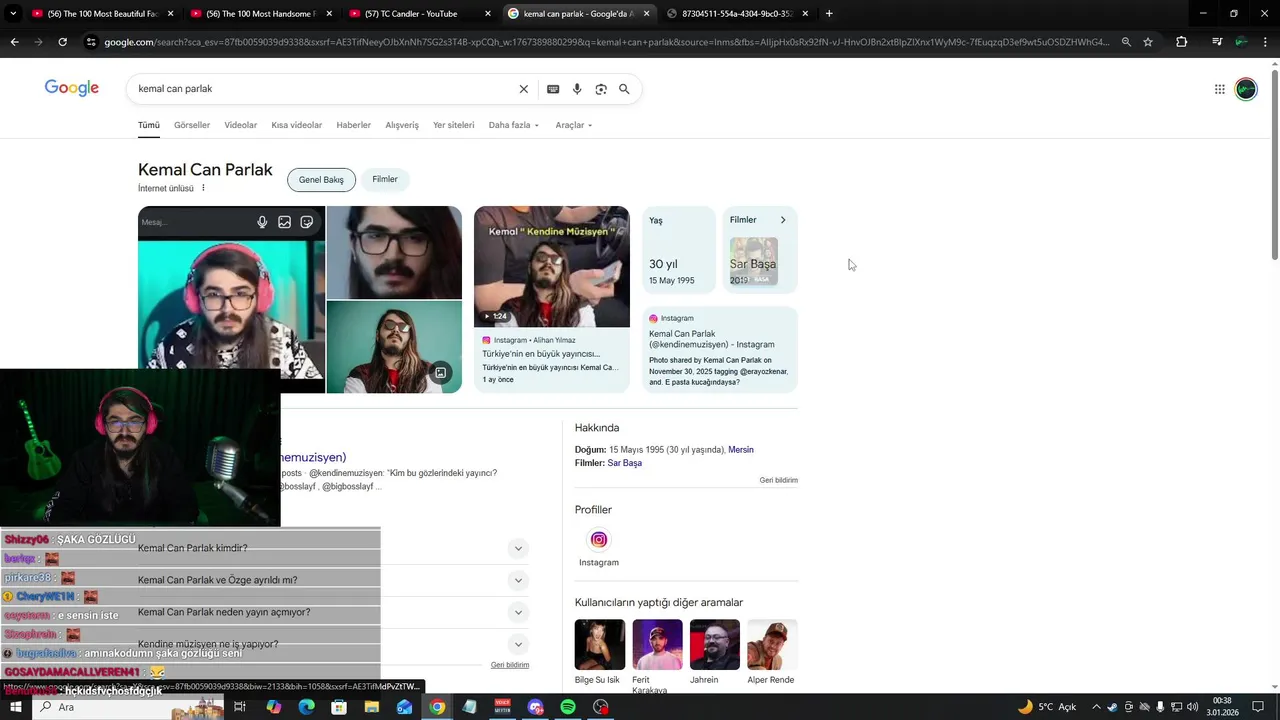1280x720 pixels.
Task: Expand 'Kendine müzisyen ne iş yapıyor?'
Action: pyautogui.click(x=518, y=644)
